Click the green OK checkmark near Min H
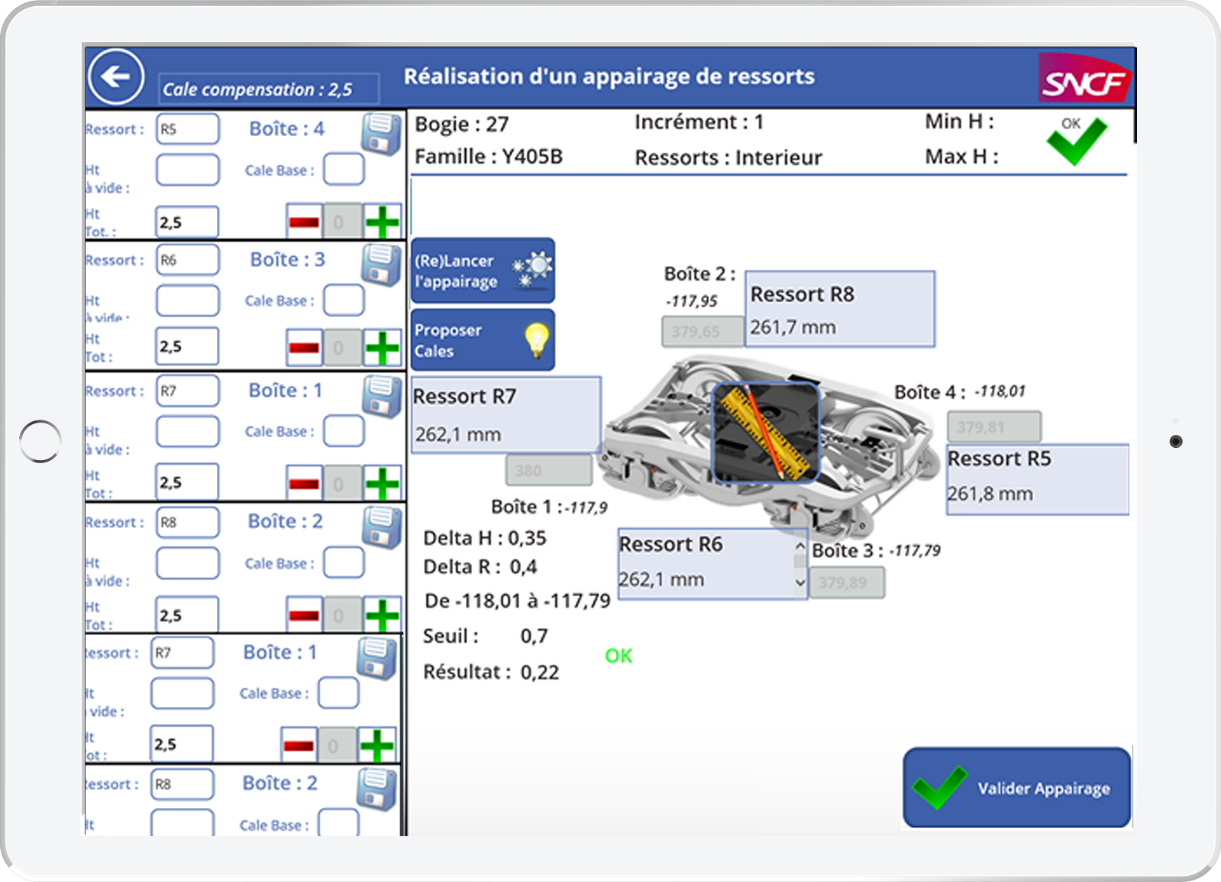This screenshot has height=882, width=1221. point(1075,141)
